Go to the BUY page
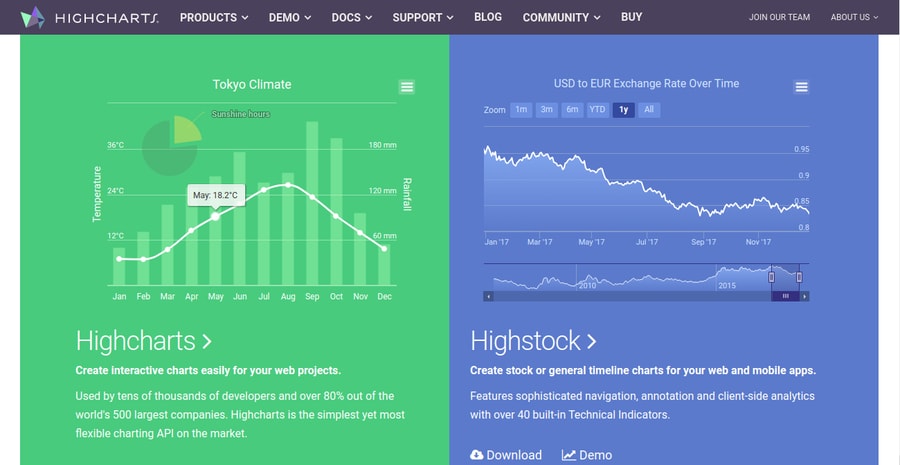Screen dimensions: 900x465 (x=631, y=17)
